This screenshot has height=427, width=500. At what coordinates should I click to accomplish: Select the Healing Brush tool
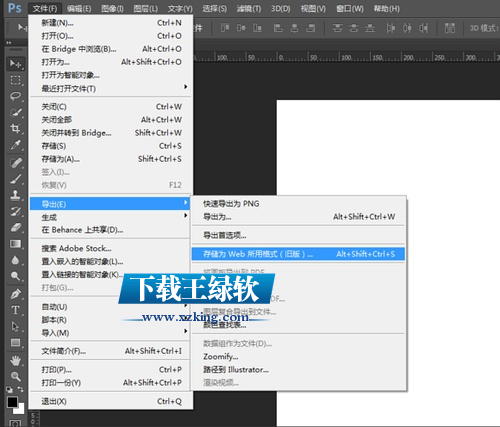15,163
